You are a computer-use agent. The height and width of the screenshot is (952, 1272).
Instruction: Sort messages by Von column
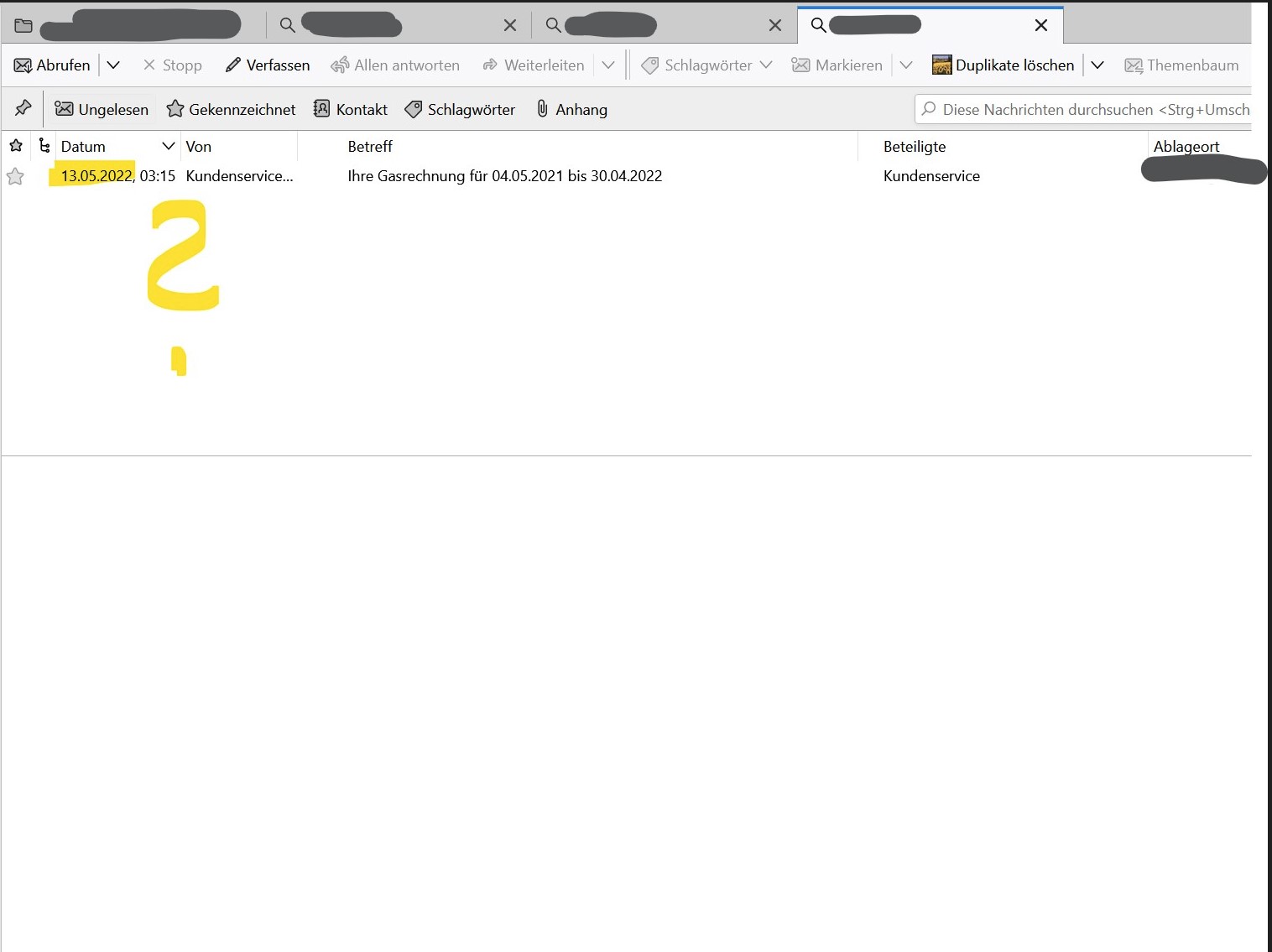[240, 146]
